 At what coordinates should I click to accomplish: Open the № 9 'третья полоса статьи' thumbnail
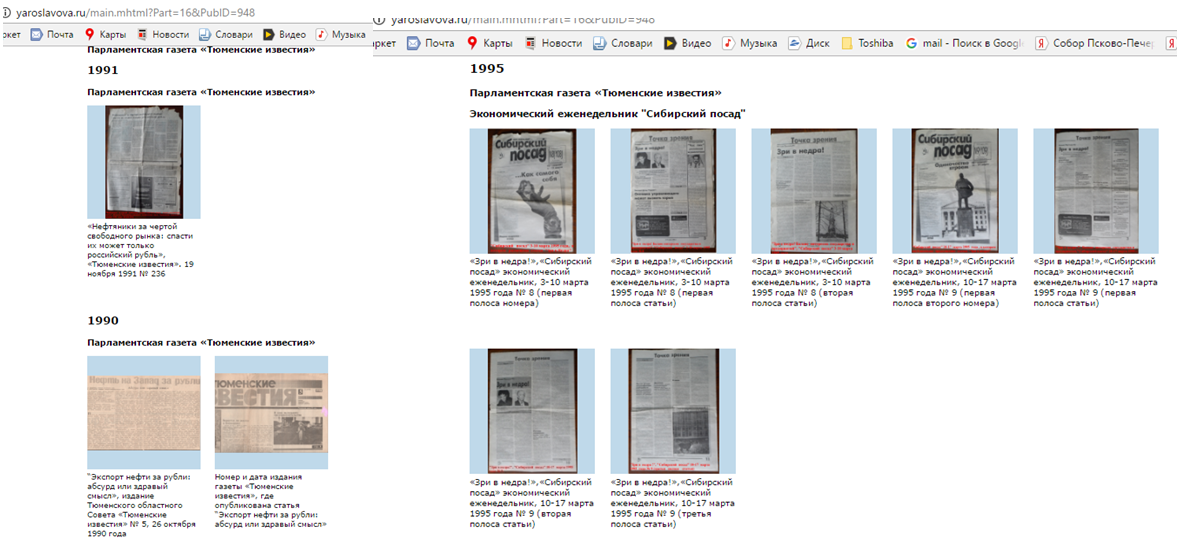[x=673, y=411]
